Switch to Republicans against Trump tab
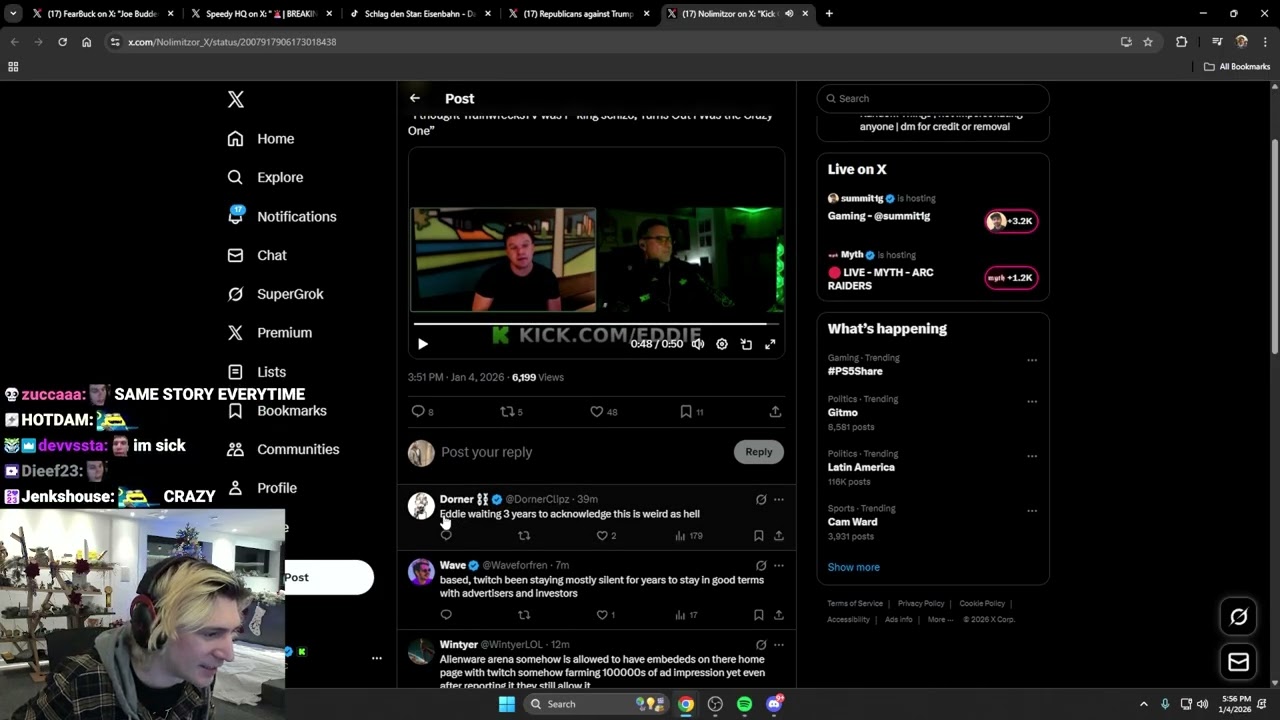1280x720 pixels. point(579,14)
